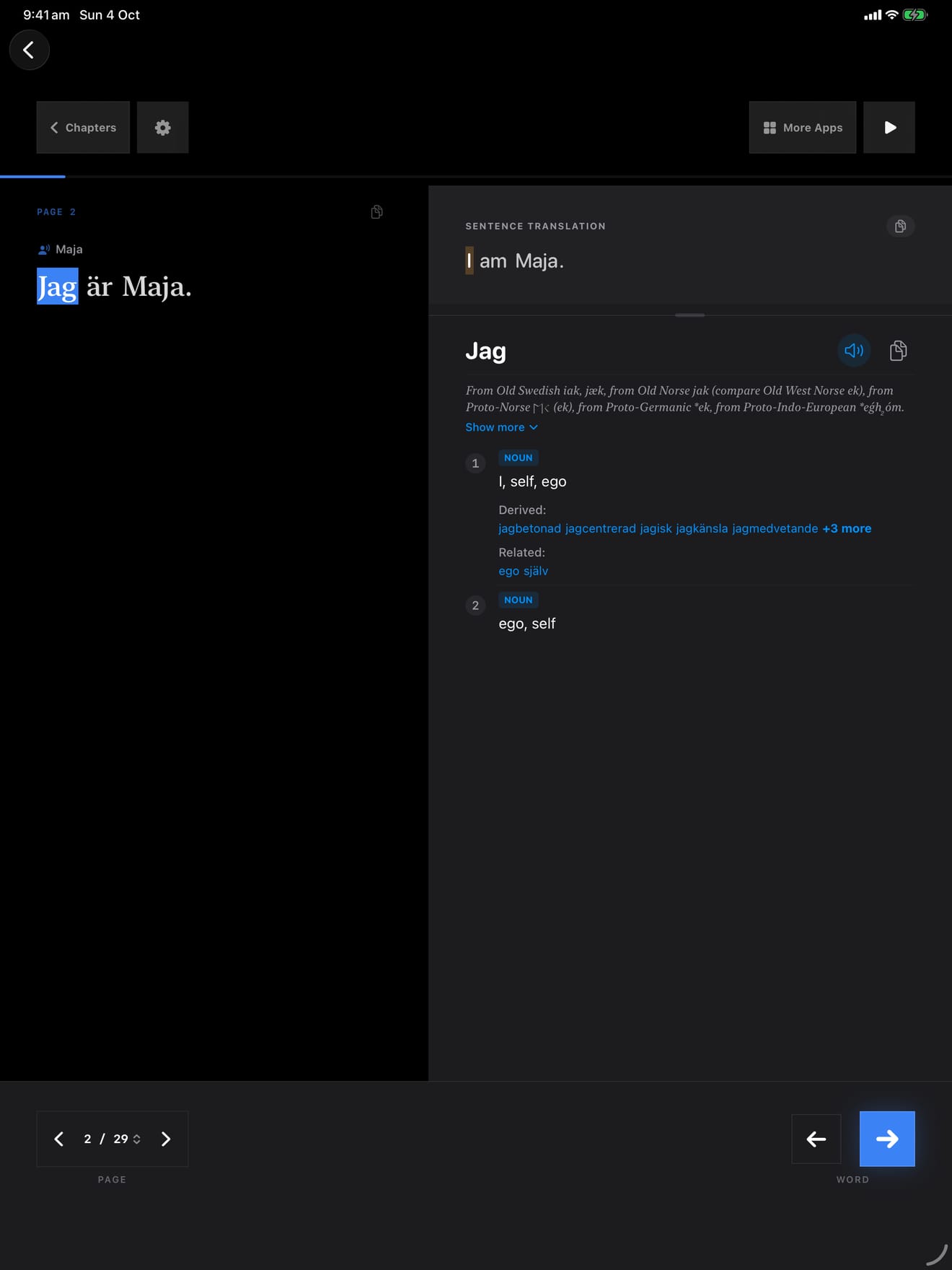Tap the first NOUN tag
The image size is (952, 1270).
tap(519, 457)
